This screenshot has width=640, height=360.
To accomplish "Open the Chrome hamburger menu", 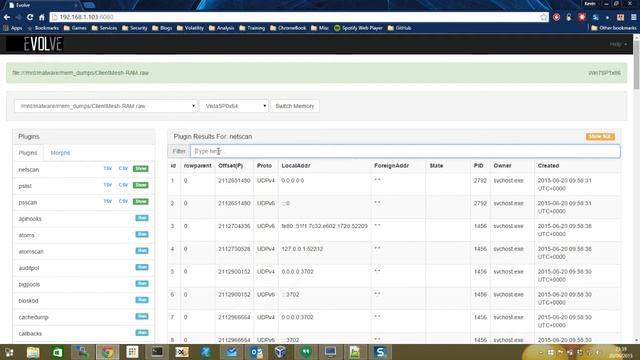I will pos(633,17).
